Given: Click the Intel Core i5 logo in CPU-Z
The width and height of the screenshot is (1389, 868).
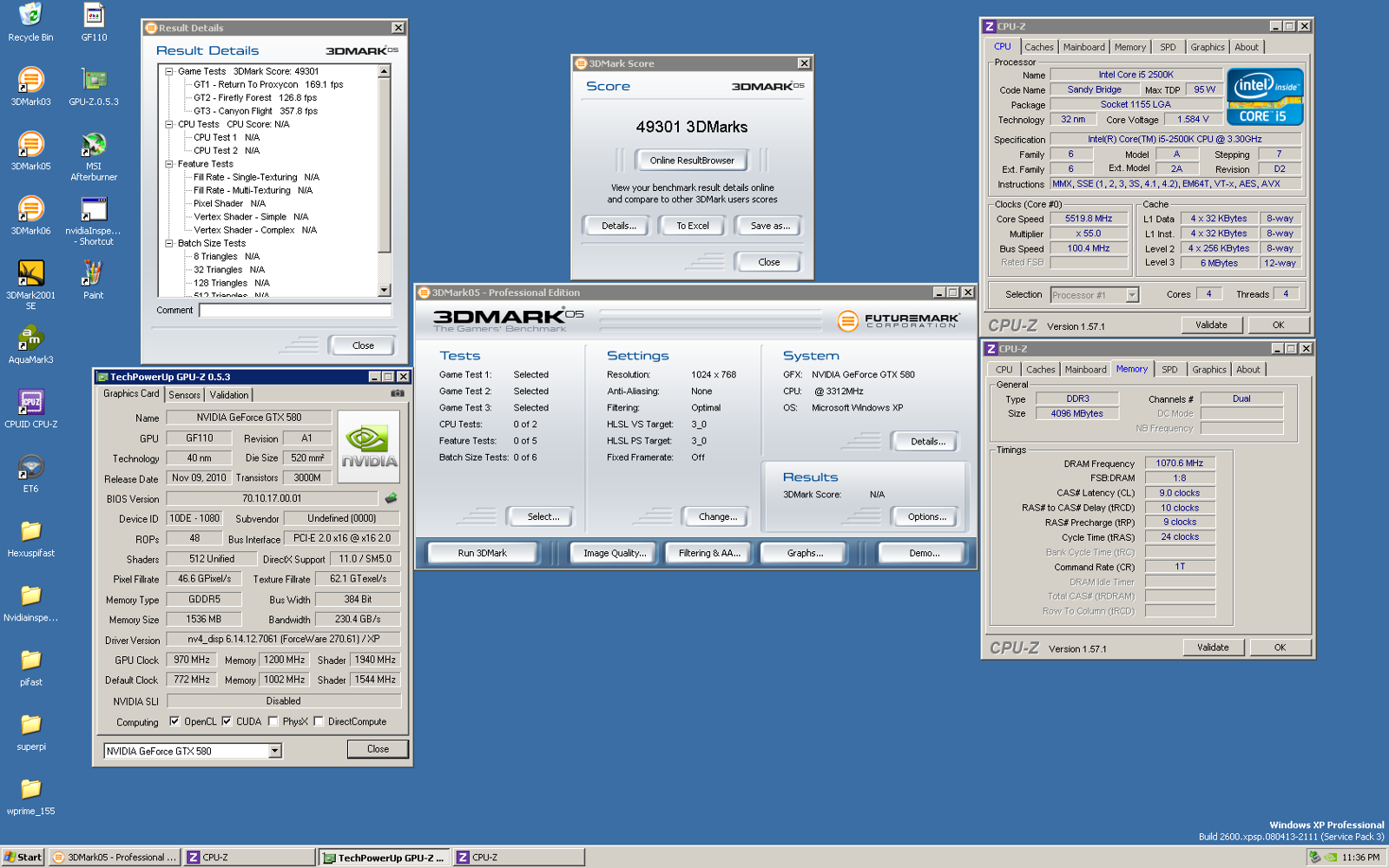Looking at the screenshot, I should pyautogui.click(x=1265, y=96).
